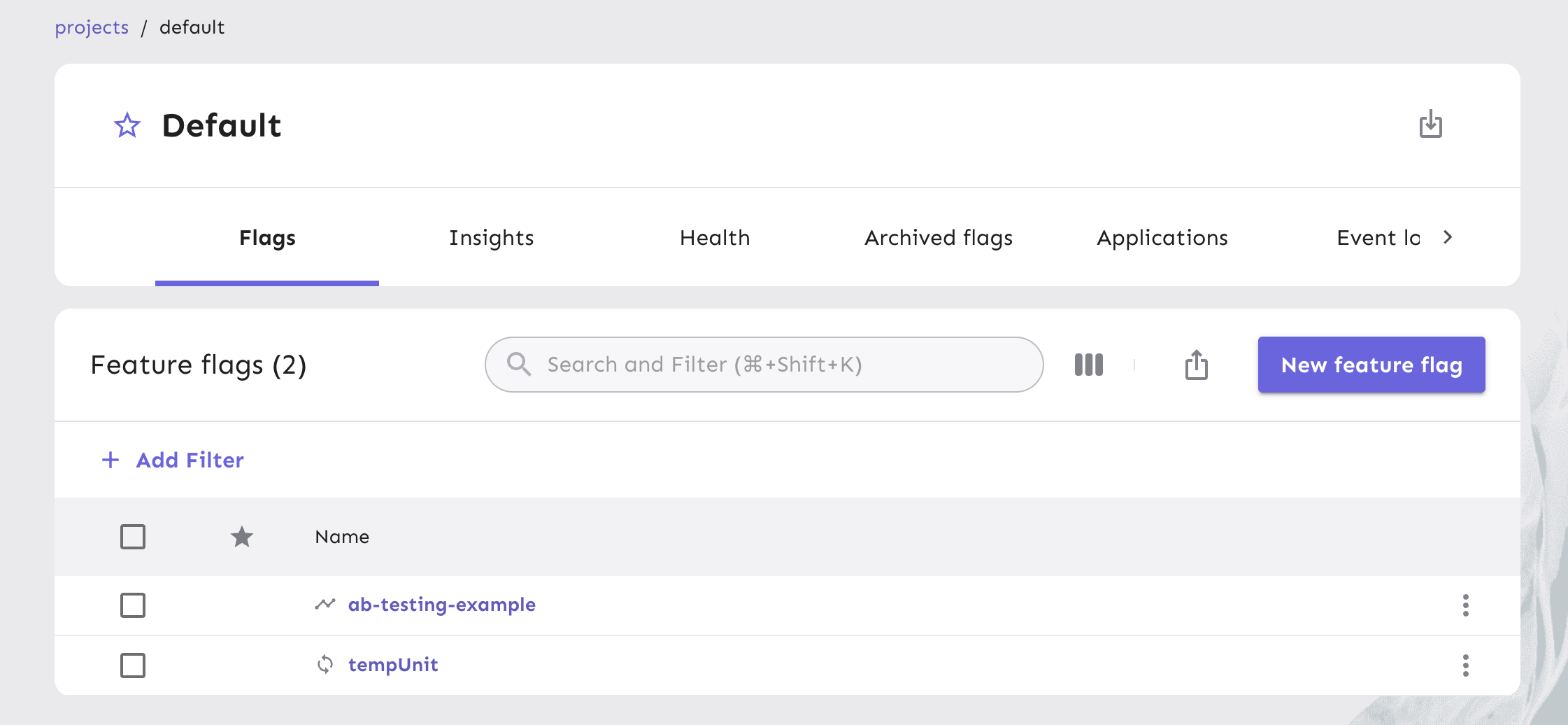Open the column visibility settings icon
1568x725 pixels.
tap(1088, 365)
